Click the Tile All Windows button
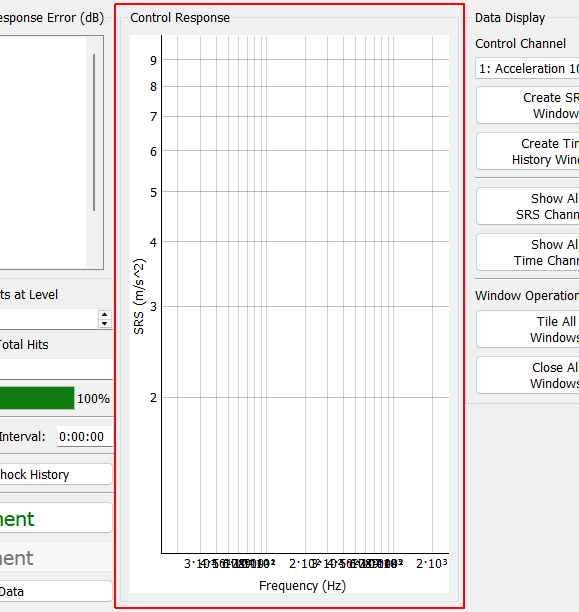Image resolution: width=579 pixels, height=612 pixels. pyautogui.click(x=527, y=329)
